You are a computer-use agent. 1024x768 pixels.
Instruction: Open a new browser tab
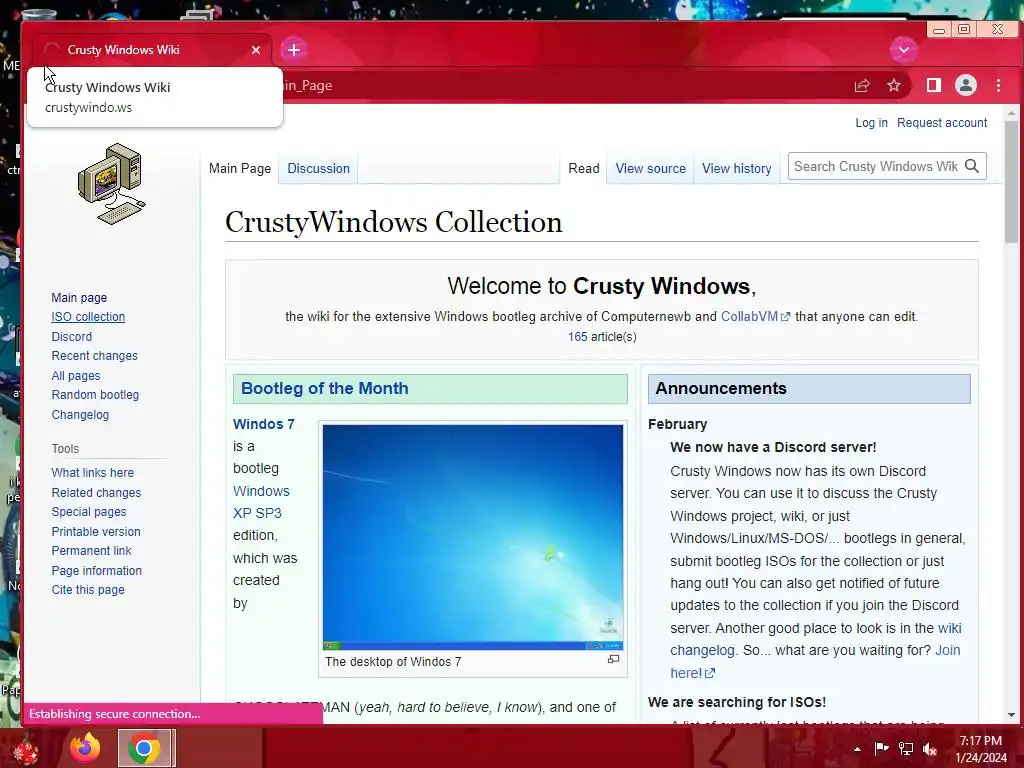click(294, 50)
